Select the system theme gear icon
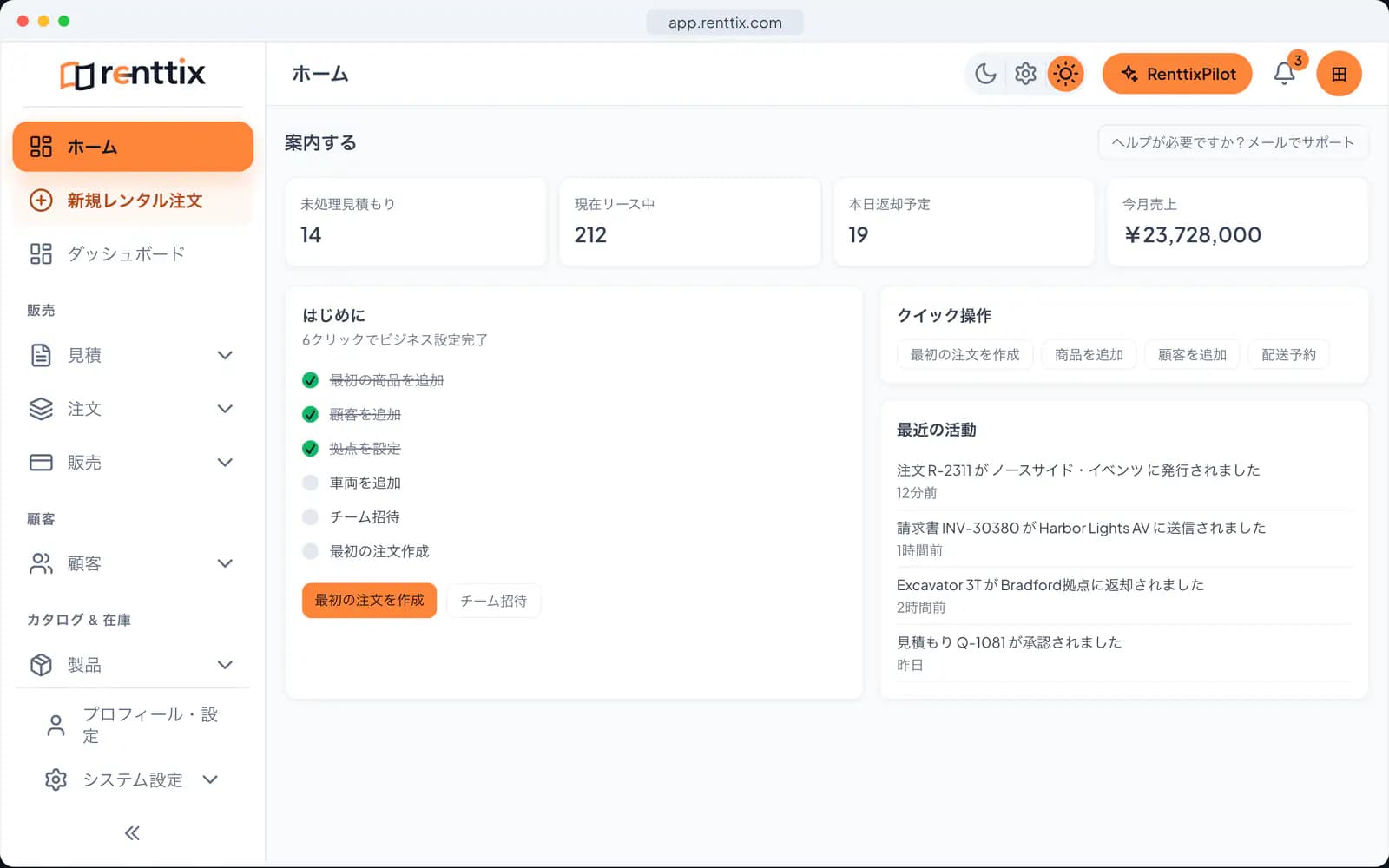Screen dimensions: 1389x868 (x=1025, y=74)
